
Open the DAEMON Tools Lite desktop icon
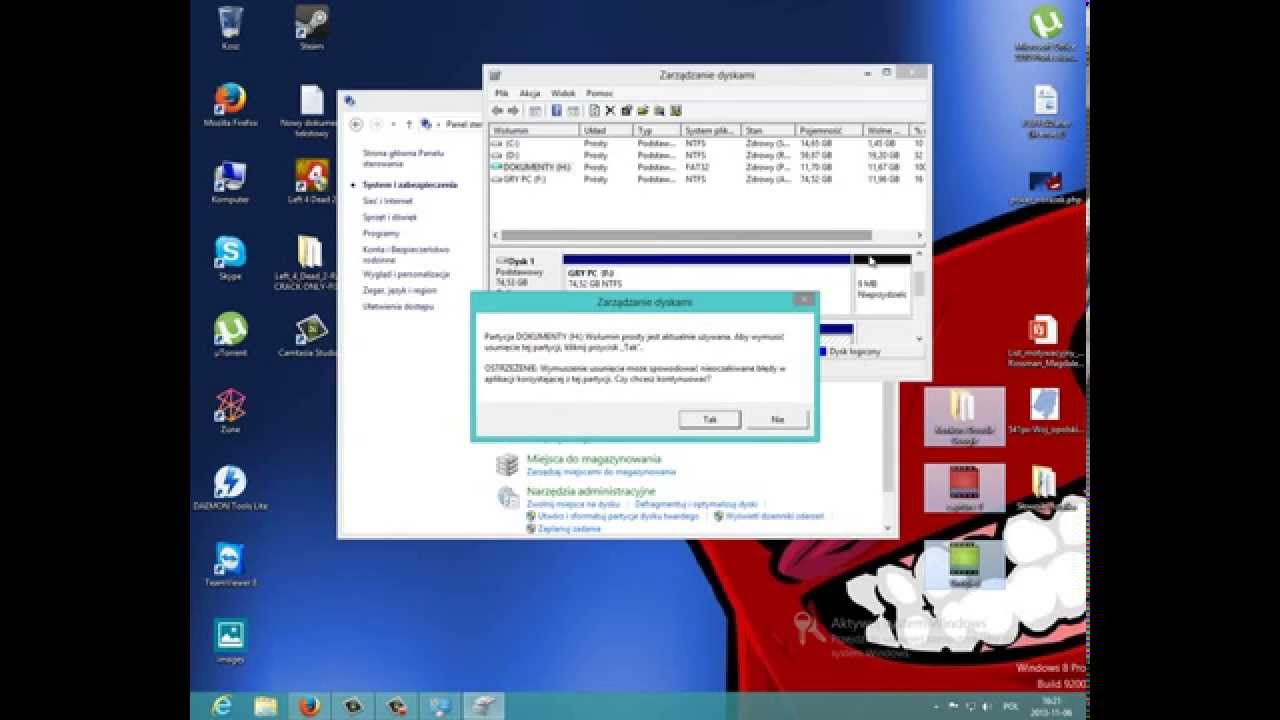pyautogui.click(x=230, y=488)
